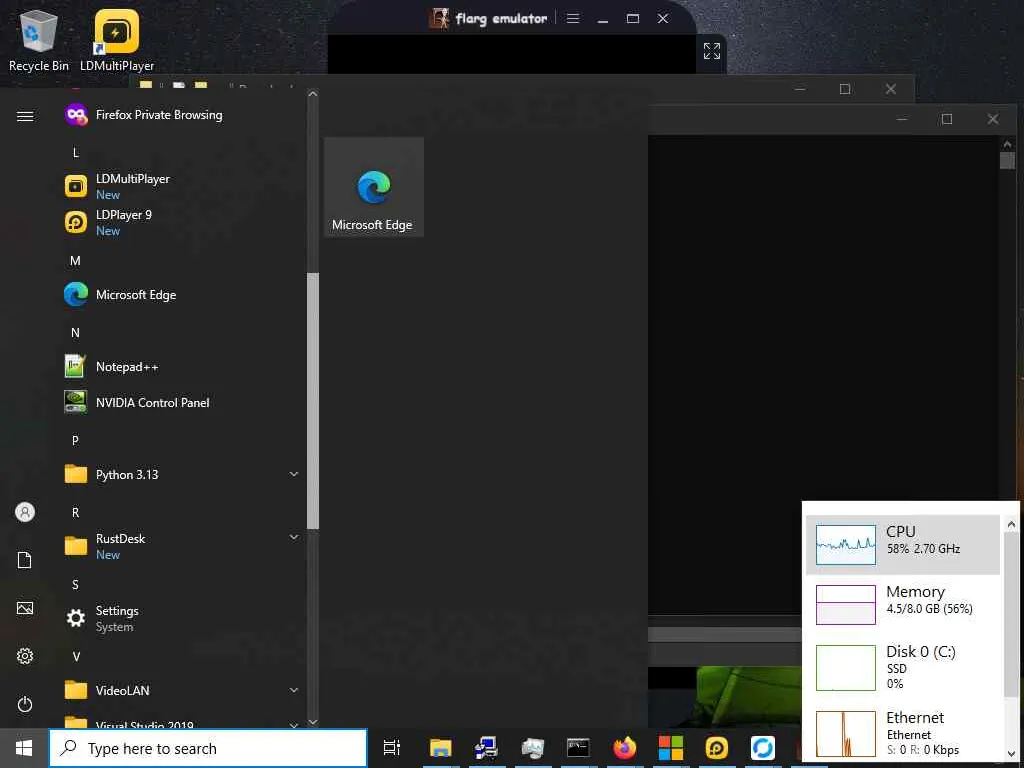Open the Command Prompt taskbar icon

578,748
